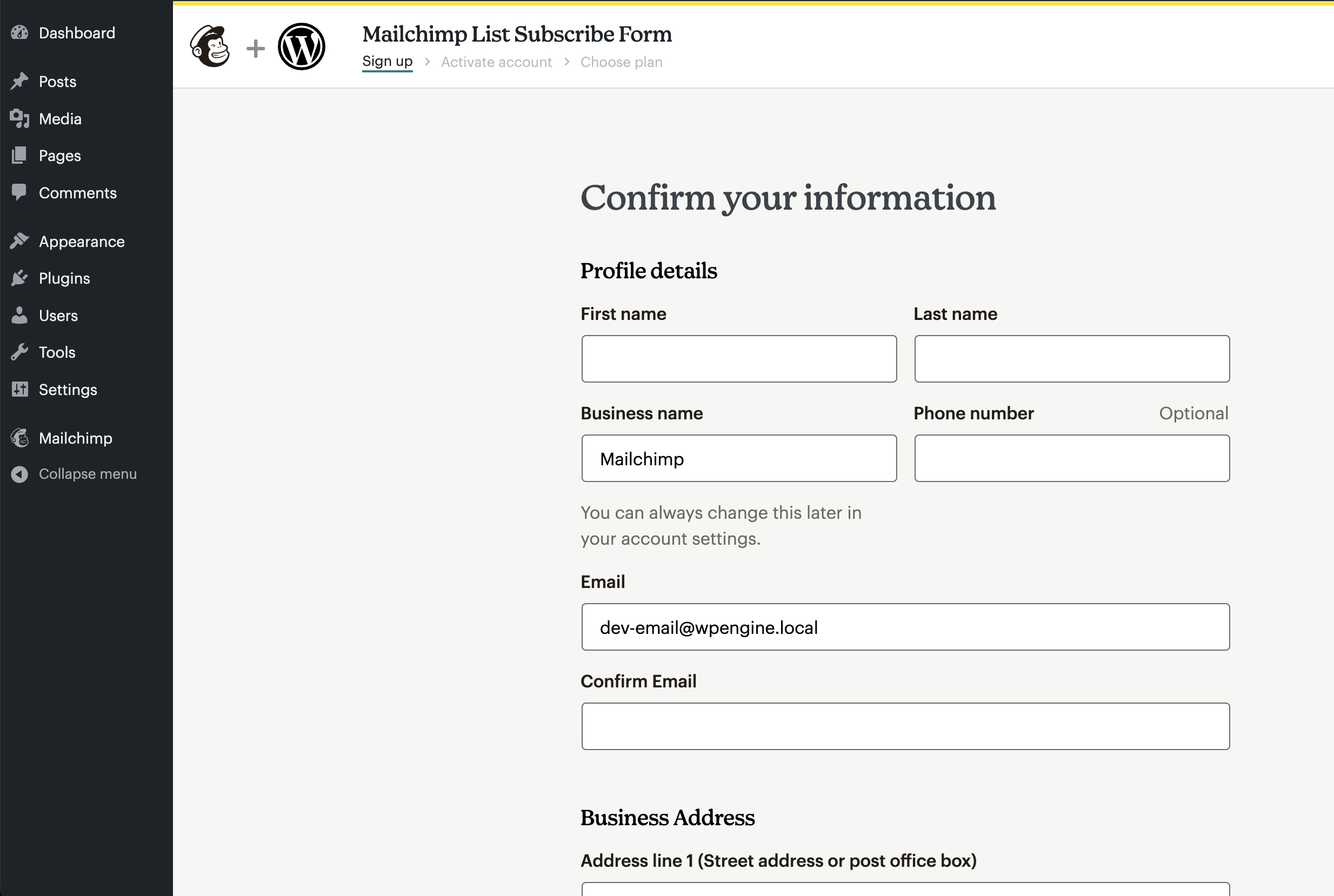
Task: Click the Email field with dev-email@wpengine.local
Action: point(905,627)
